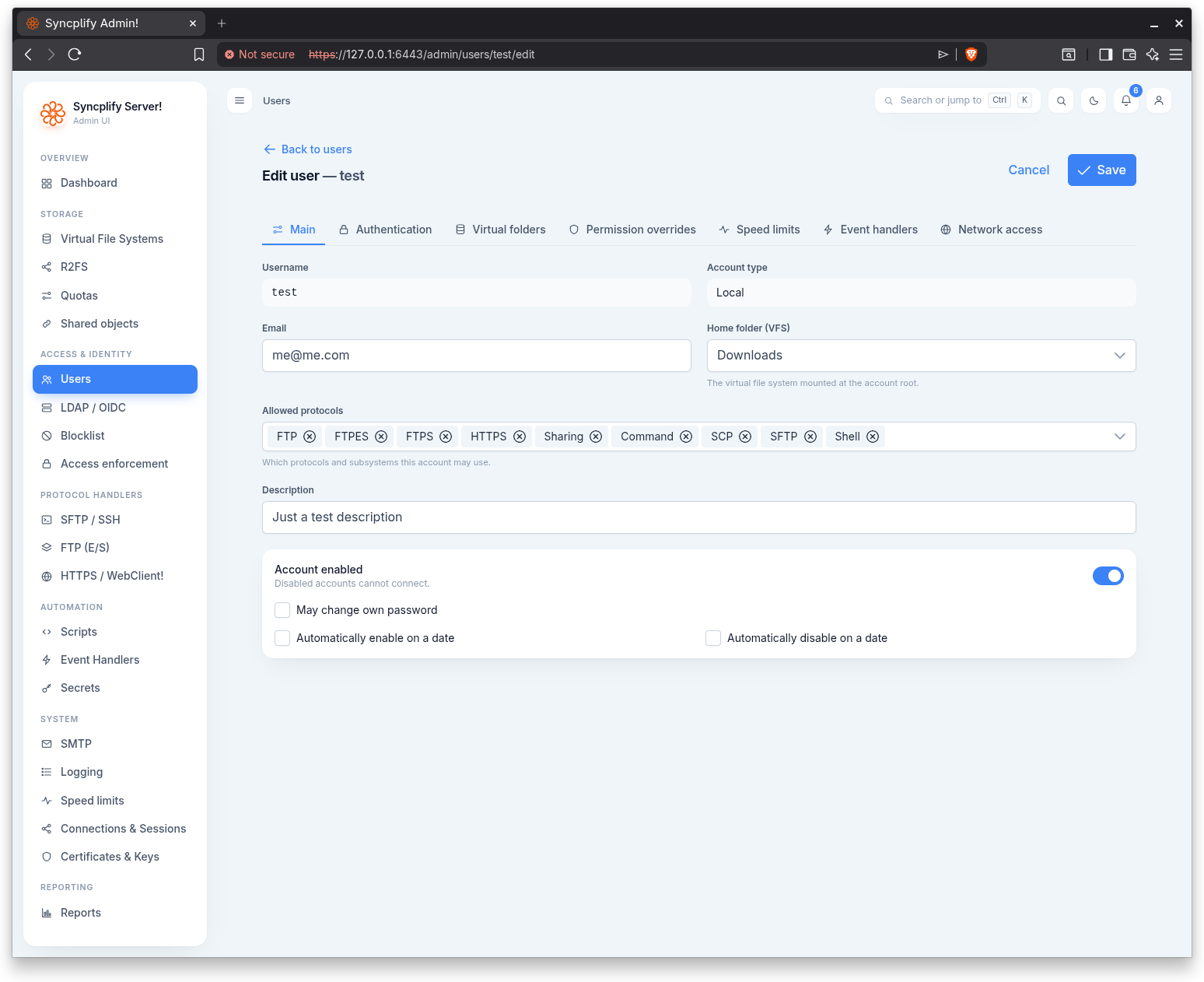Open Brave Leo AI icon
This screenshot has height=982, width=1204.
(1153, 54)
